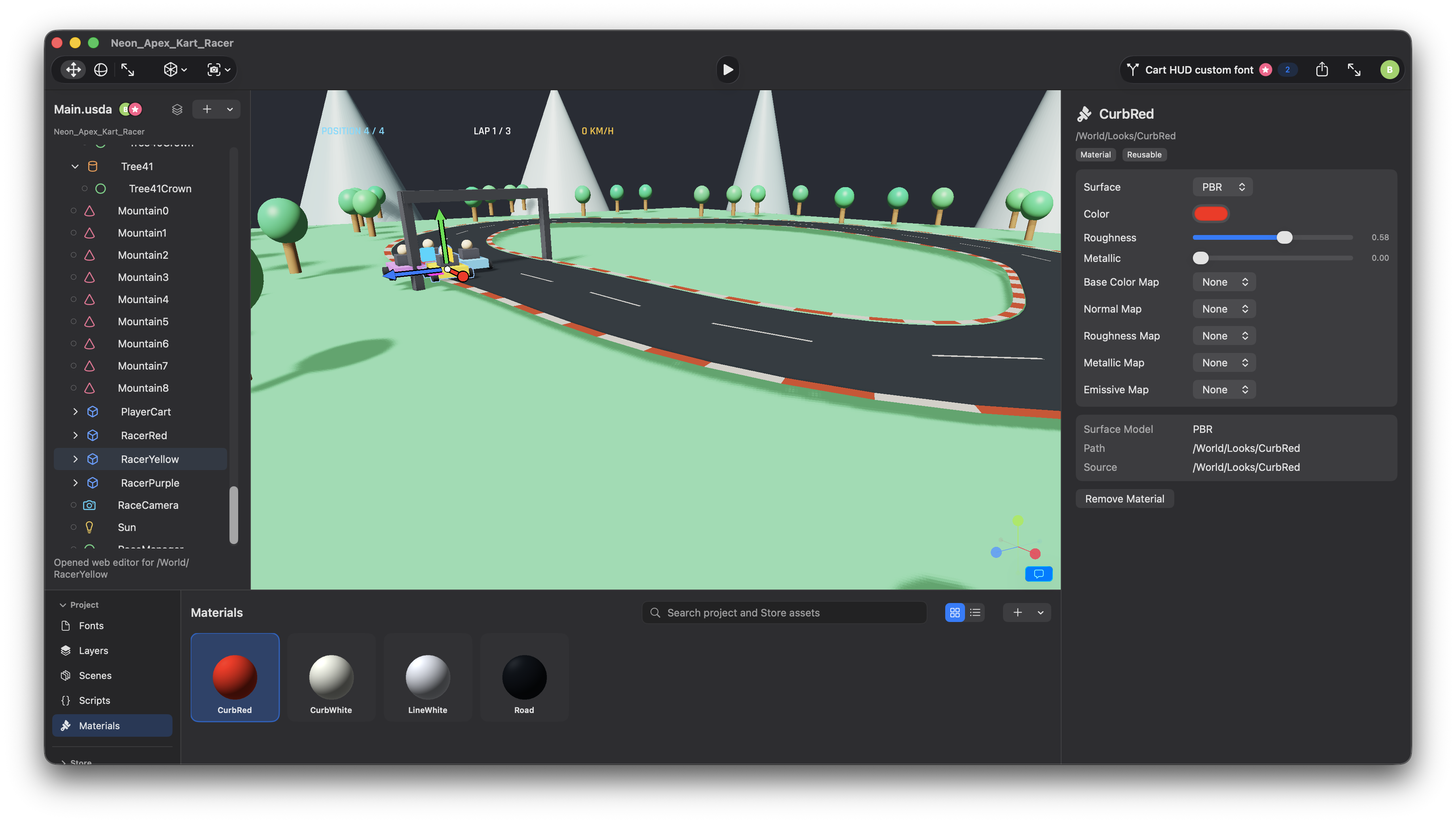Open the viewport comment chat icon

[x=1038, y=574]
